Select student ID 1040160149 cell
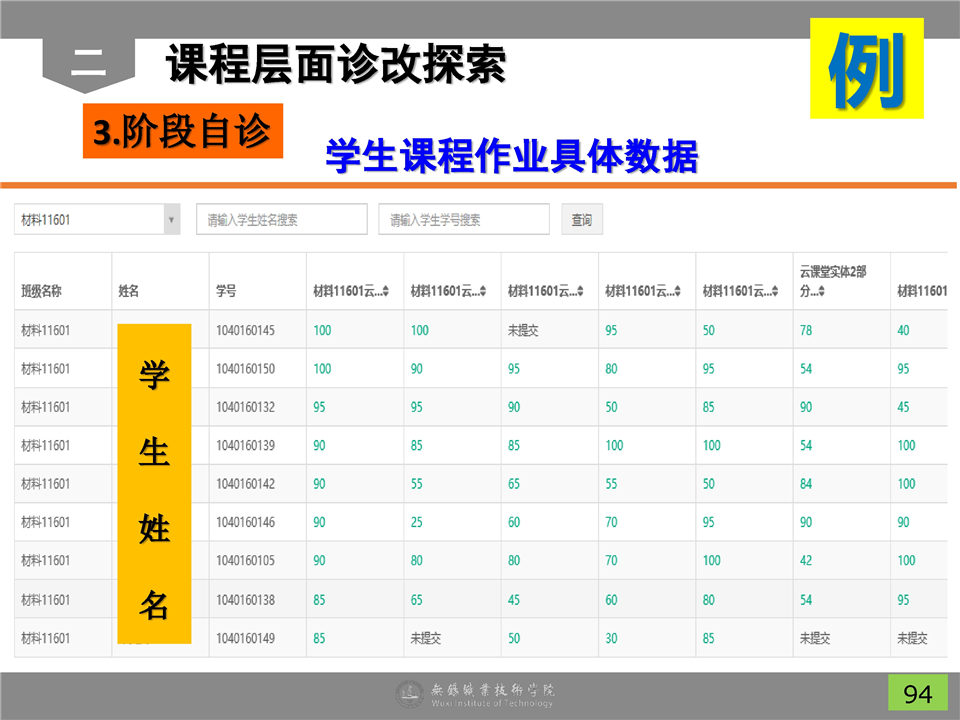This screenshot has height=720, width=960. 245,638
